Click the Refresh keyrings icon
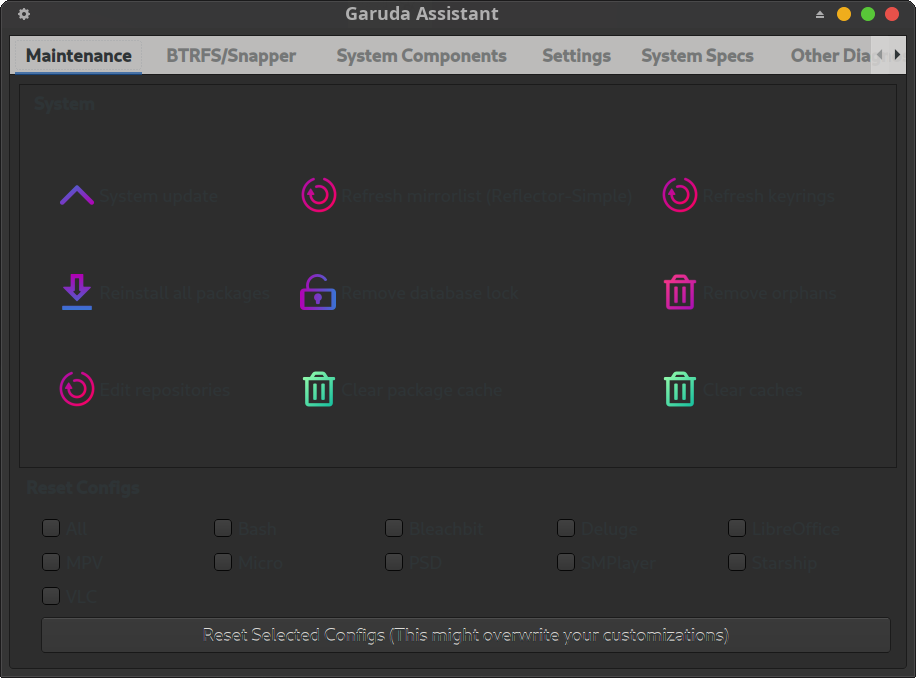This screenshot has width=916, height=678. (680, 194)
